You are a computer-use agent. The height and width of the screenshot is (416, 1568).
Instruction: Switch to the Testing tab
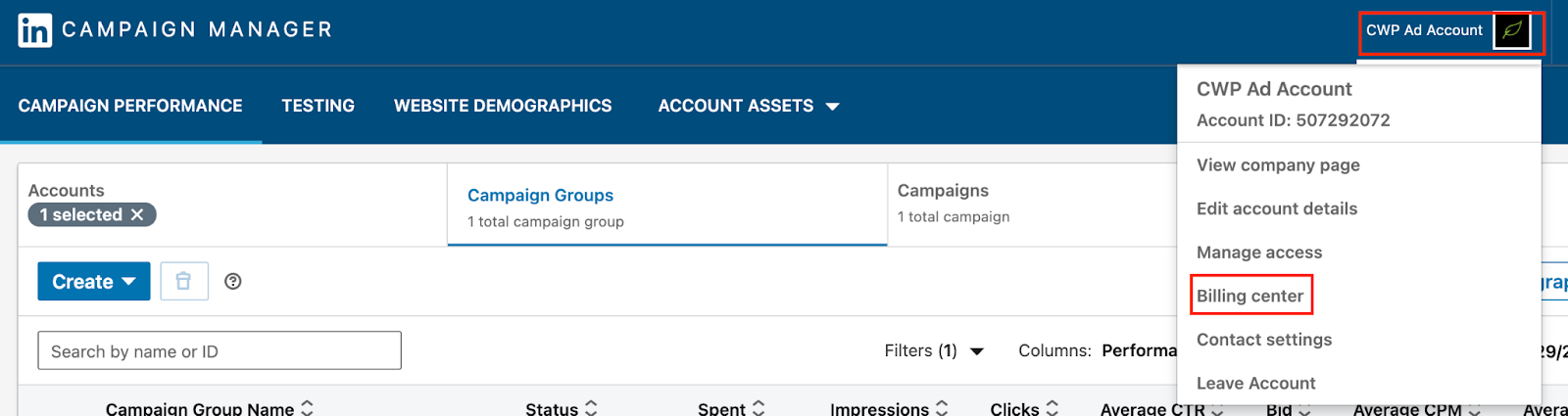click(x=318, y=106)
